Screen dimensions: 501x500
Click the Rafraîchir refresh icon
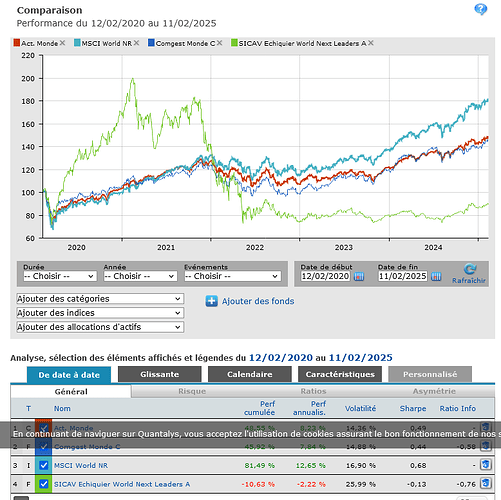[x=470, y=269]
